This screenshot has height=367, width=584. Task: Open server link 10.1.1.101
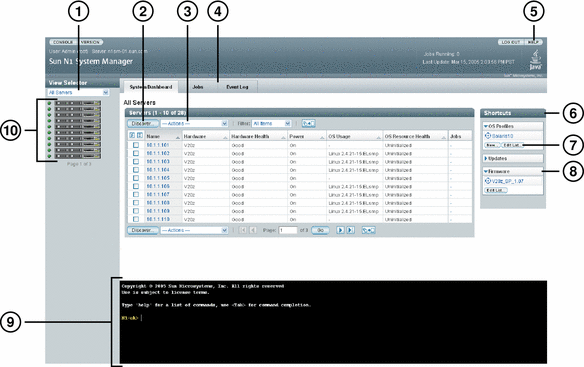[x=158, y=145]
